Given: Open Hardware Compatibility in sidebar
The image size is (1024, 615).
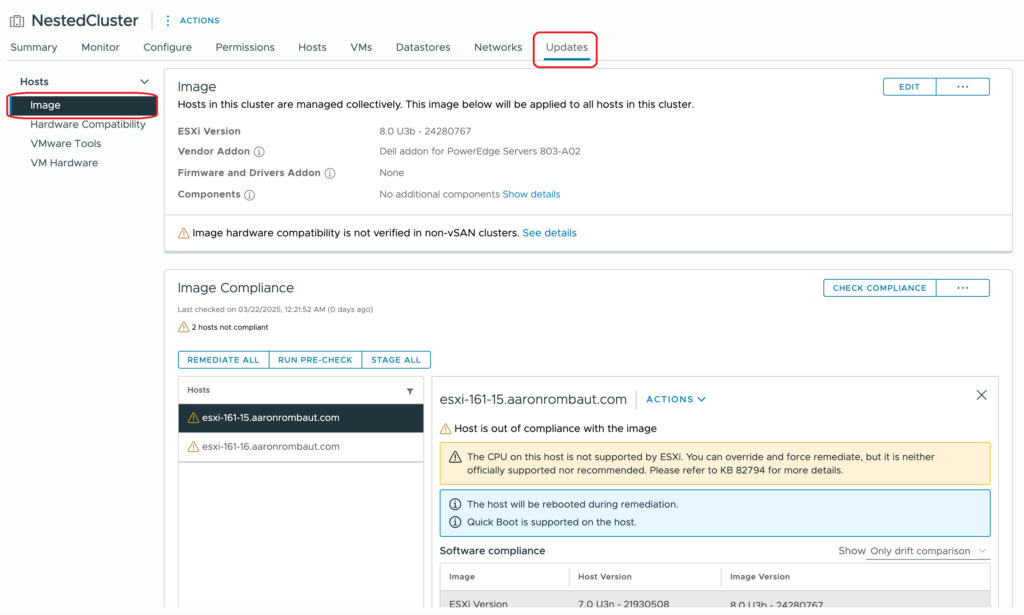Looking at the screenshot, I should tap(87, 125).
